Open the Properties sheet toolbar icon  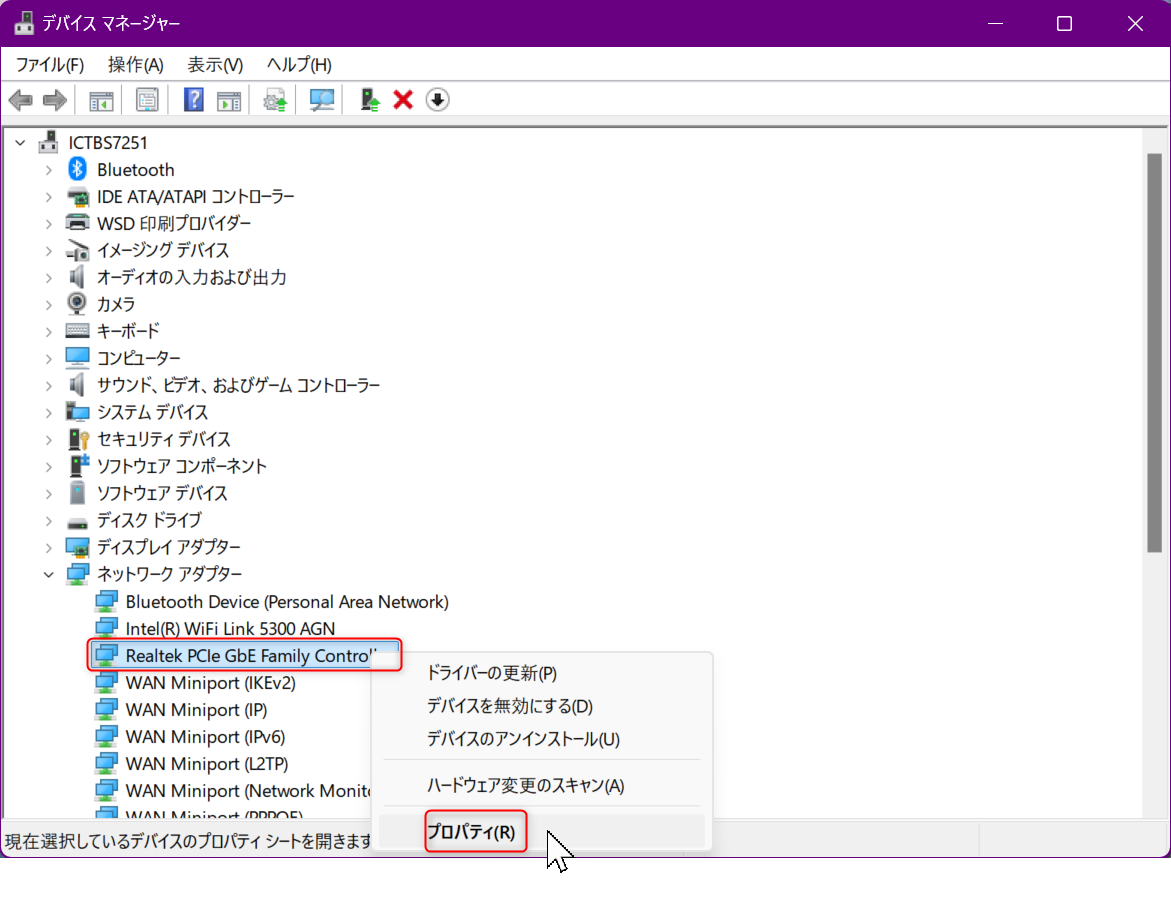(x=147, y=99)
